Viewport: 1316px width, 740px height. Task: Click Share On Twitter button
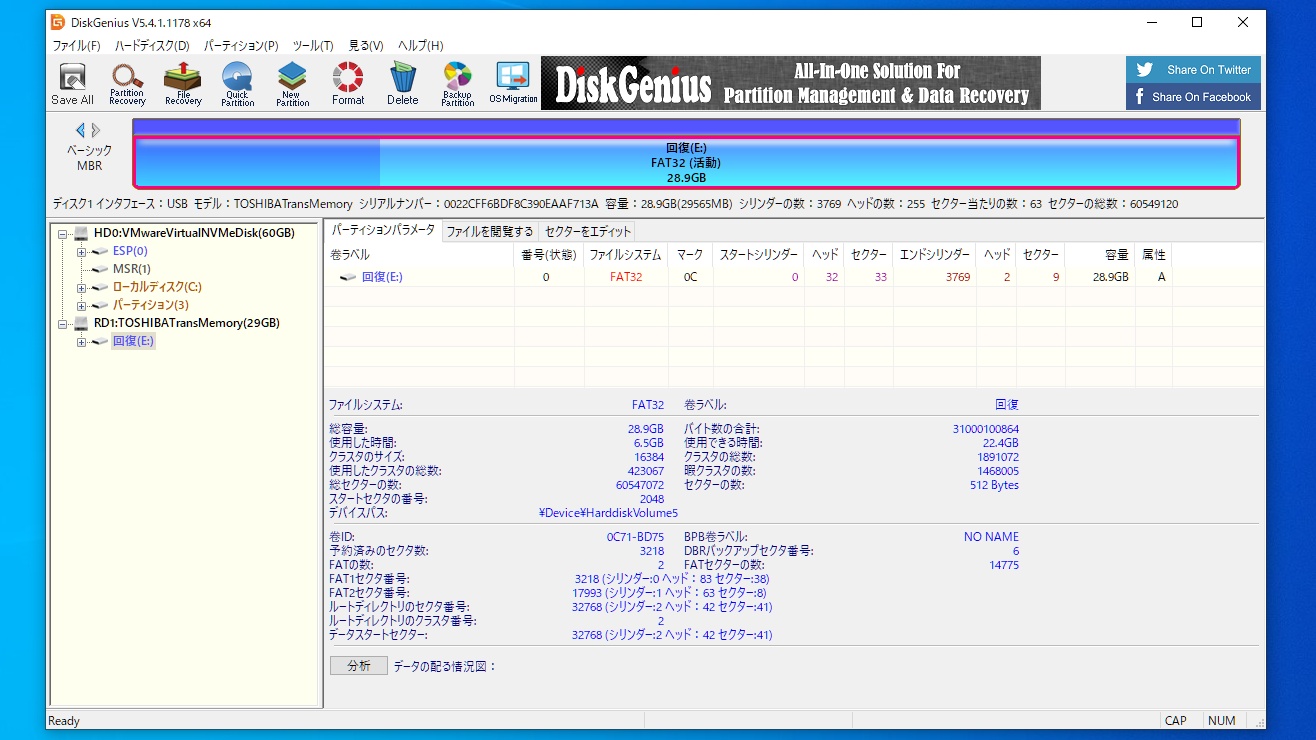coord(1193,70)
